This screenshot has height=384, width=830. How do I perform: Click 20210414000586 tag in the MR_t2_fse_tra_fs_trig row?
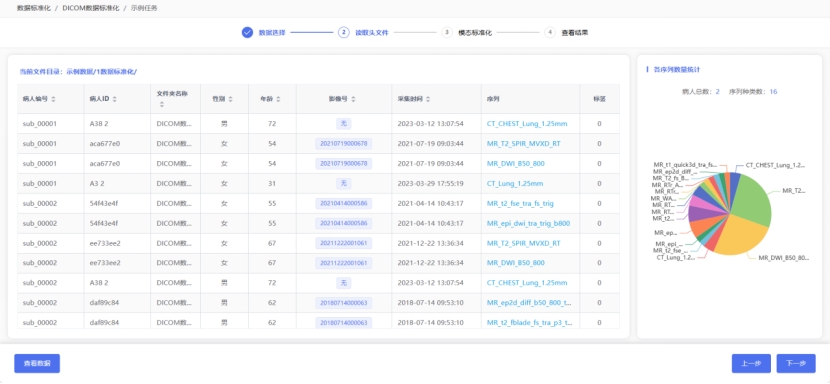(x=344, y=203)
